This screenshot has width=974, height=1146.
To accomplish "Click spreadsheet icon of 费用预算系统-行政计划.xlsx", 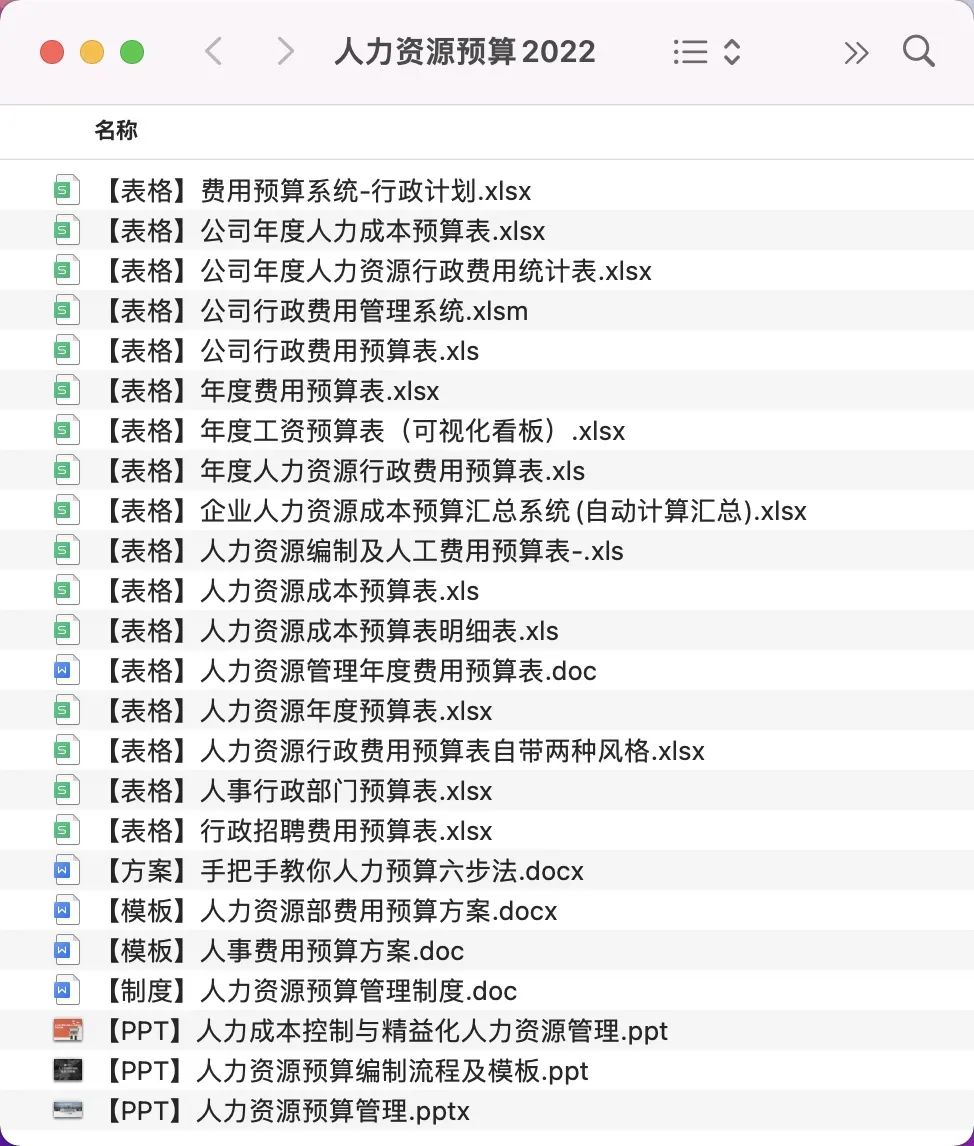I will [66, 191].
